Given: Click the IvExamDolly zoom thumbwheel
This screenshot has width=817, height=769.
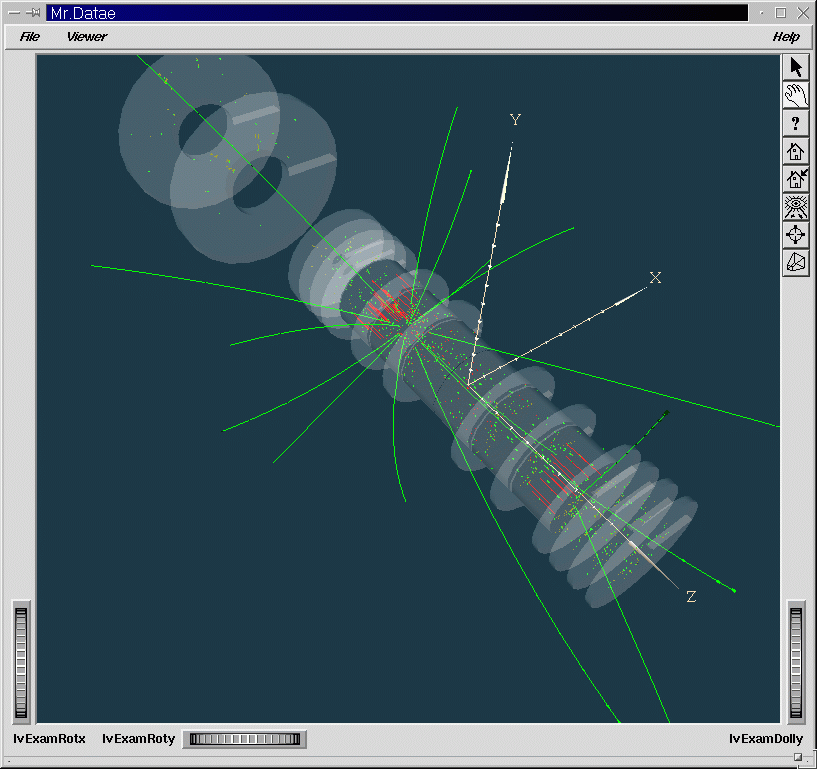Looking at the screenshot, I should click(796, 662).
